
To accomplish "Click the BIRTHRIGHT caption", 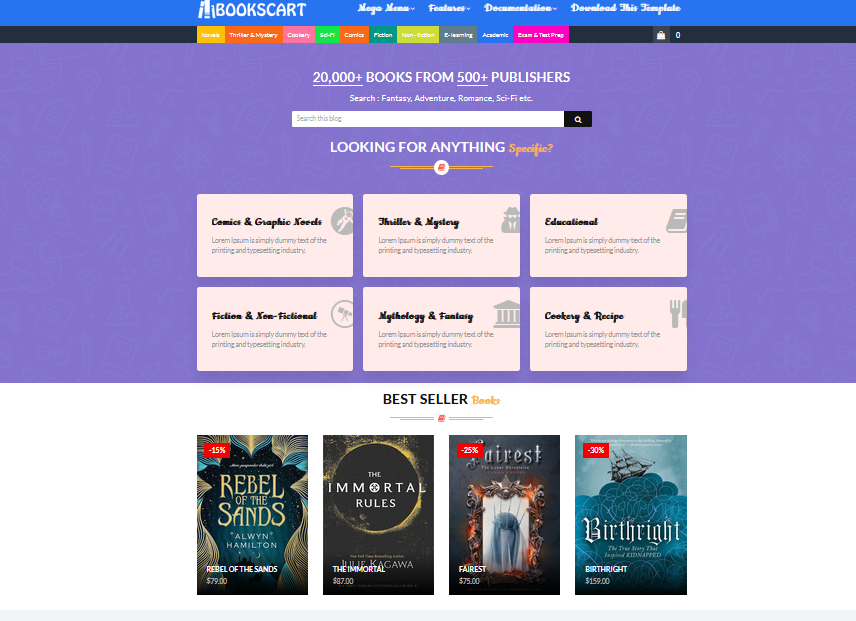I will coord(606,569).
